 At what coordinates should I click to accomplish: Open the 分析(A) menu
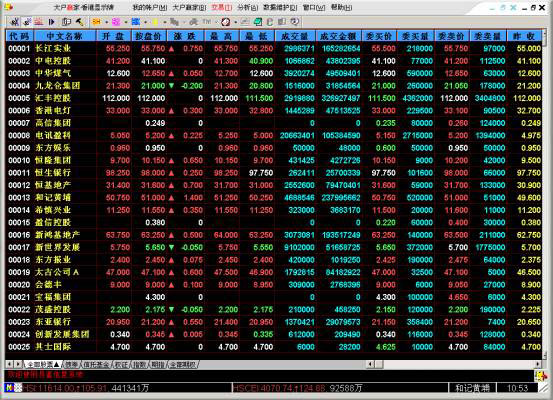pyautogui.click(x=248, y=7)
